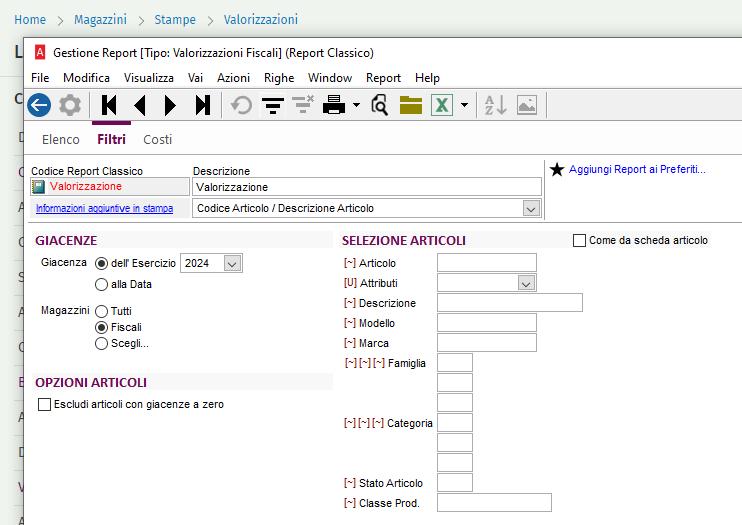Open printer options dropdown arrow
742x525 pixels.
click(356, 105)
